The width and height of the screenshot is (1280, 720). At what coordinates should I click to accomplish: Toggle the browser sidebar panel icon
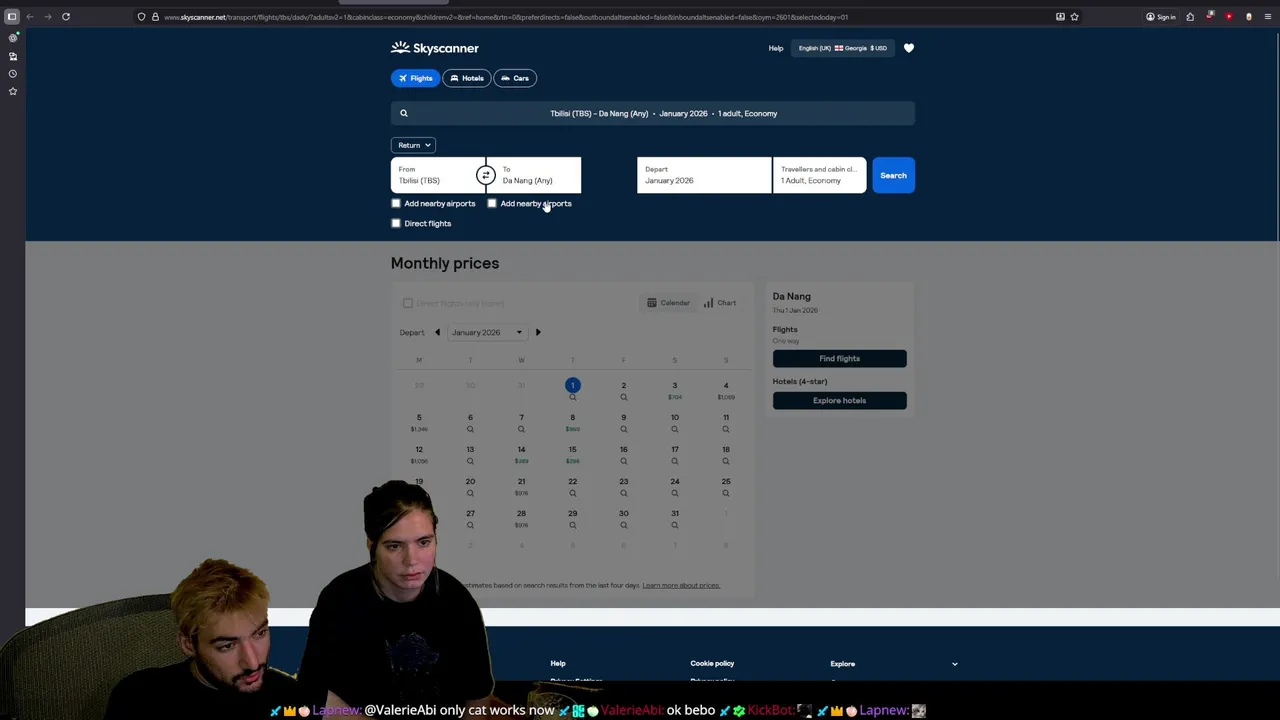[x=12, y=16]
